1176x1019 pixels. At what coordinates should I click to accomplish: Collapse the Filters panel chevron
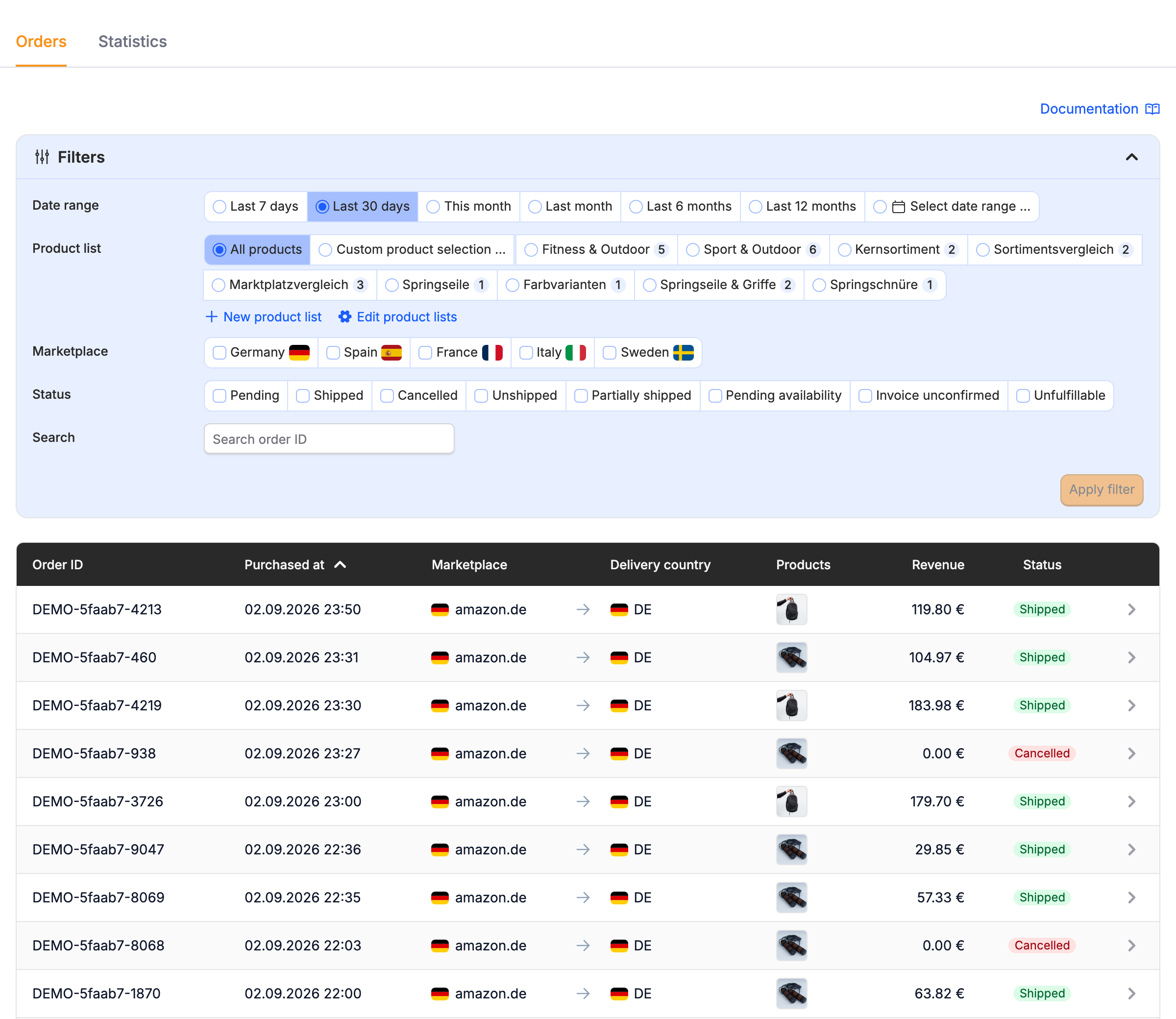click(x=1131, y=157)
